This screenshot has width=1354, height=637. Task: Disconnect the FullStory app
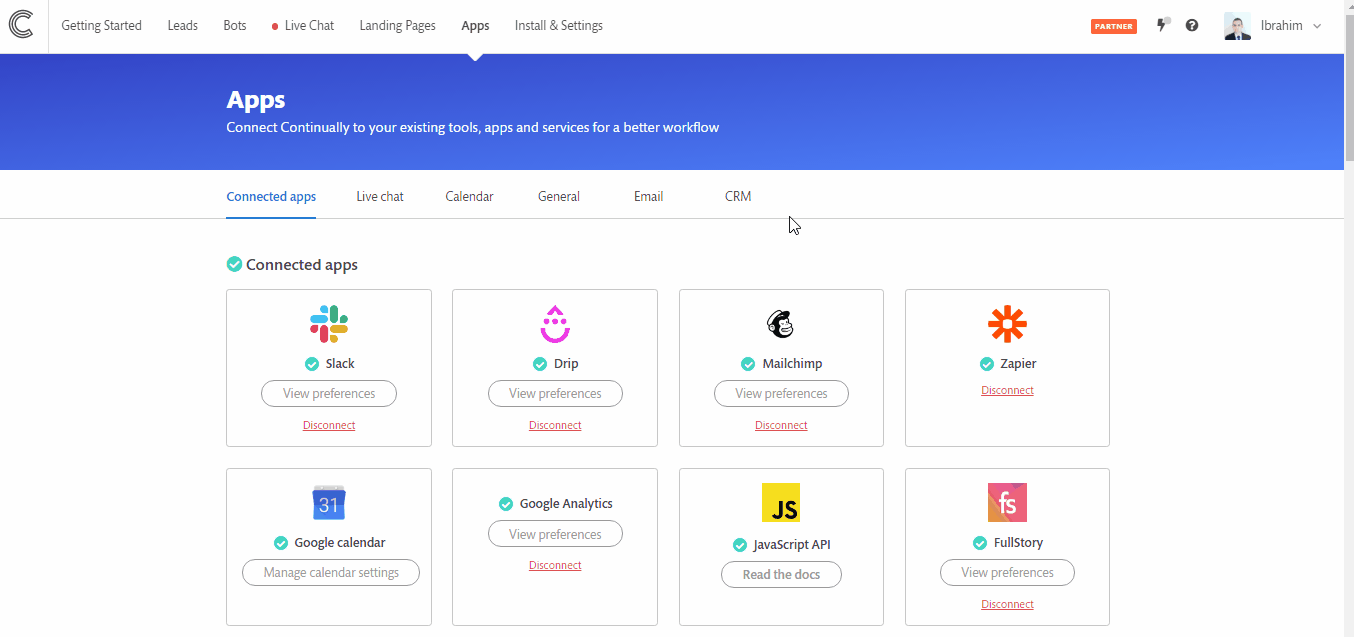tap(1007, 604)
